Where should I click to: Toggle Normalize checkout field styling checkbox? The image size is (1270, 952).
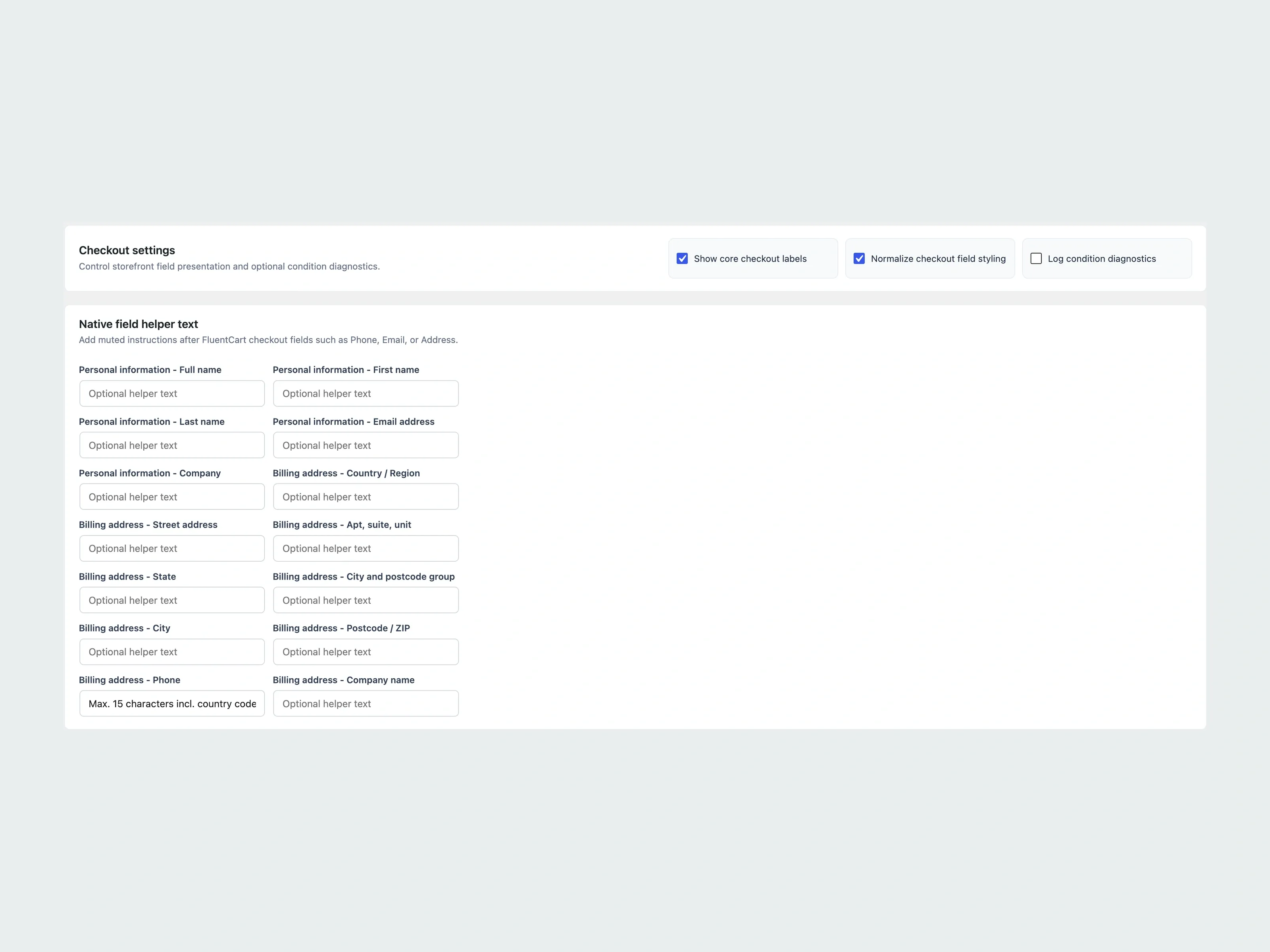859,258
